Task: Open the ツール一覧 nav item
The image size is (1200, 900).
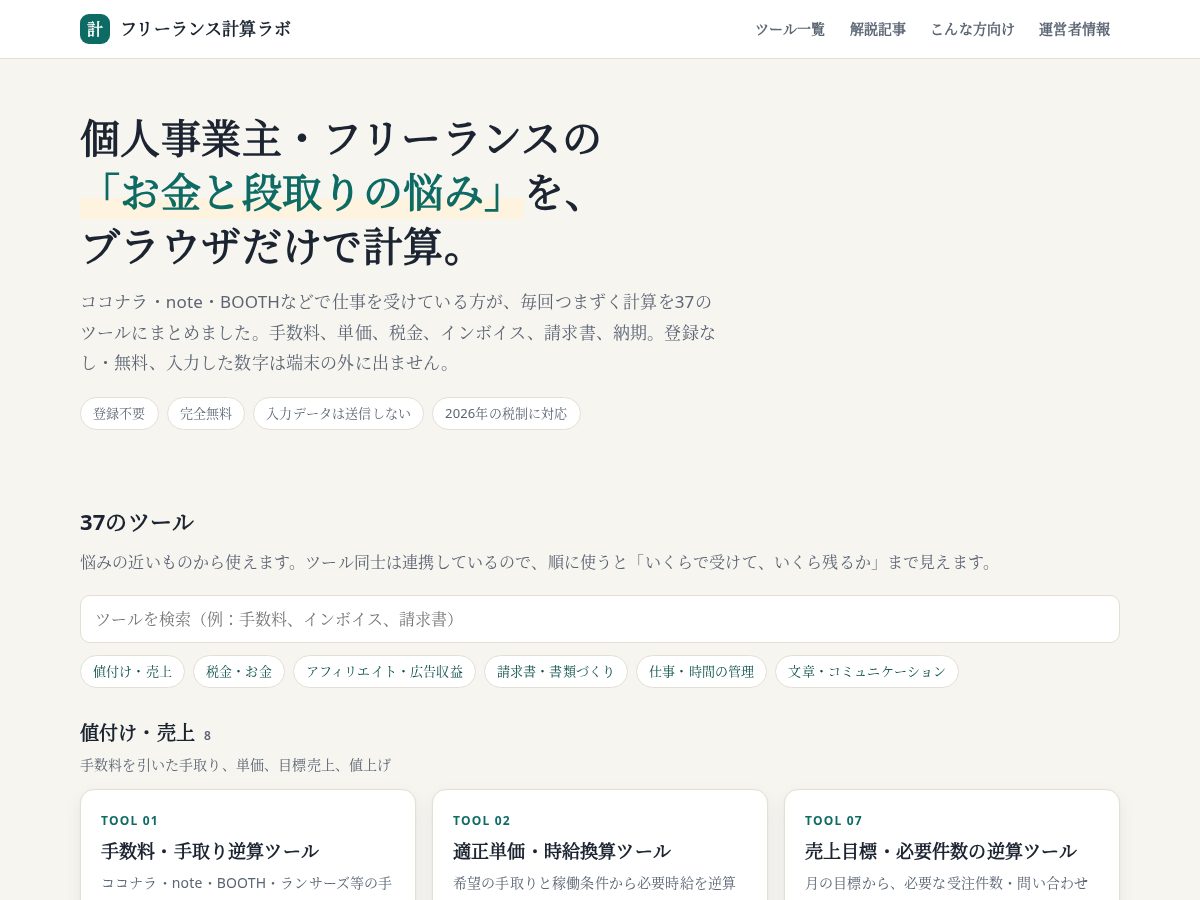Action: [x=790, y=29]
